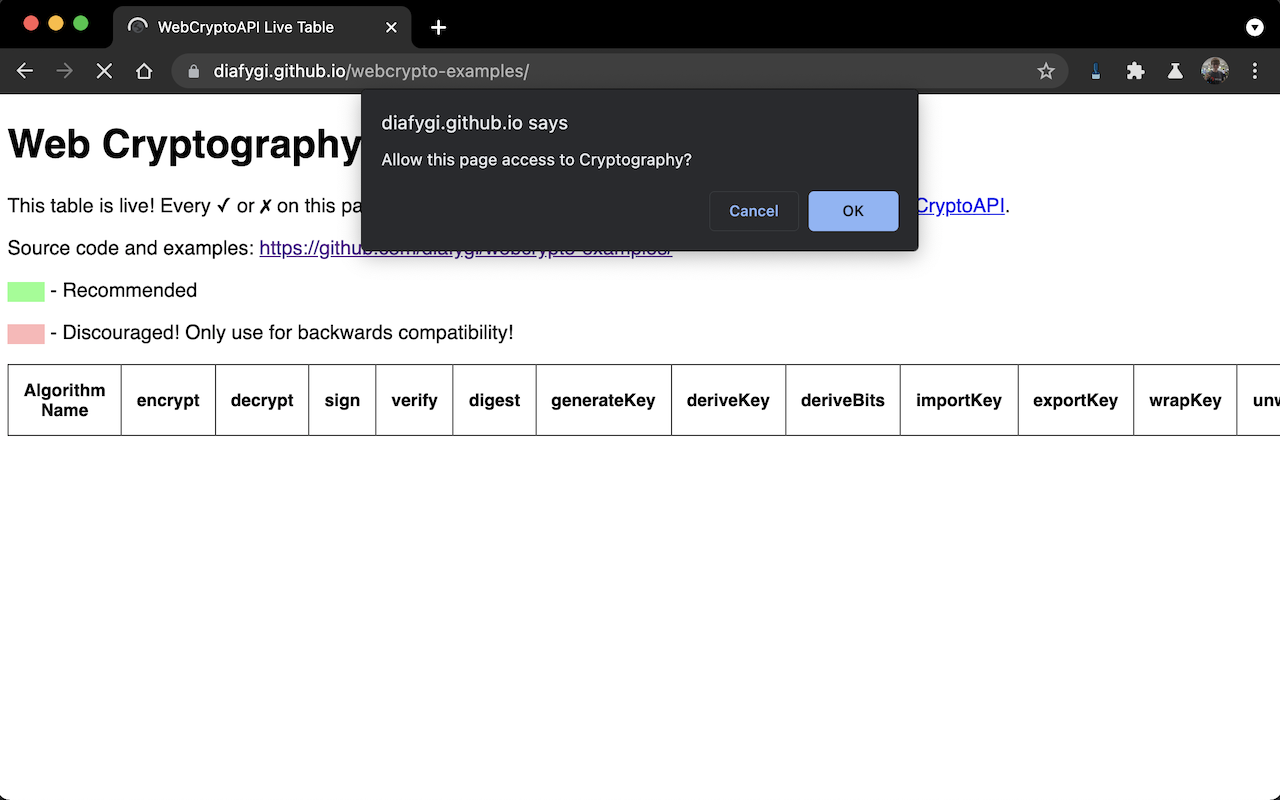Click the lock site info icon
The width and height of the screenshot is (1280, 800).
[194, 71]
